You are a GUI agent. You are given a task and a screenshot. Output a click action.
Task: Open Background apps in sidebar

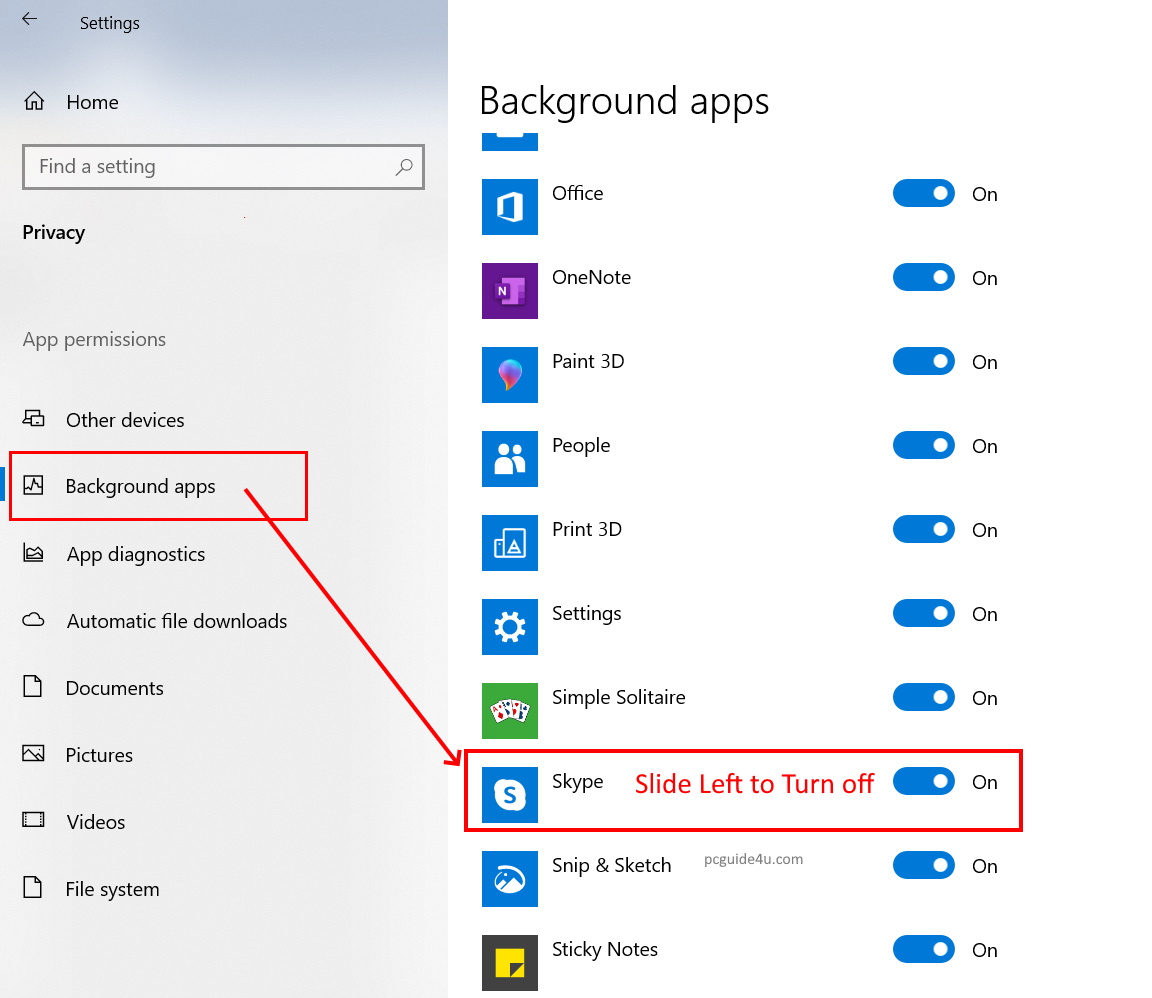(140, 487)
